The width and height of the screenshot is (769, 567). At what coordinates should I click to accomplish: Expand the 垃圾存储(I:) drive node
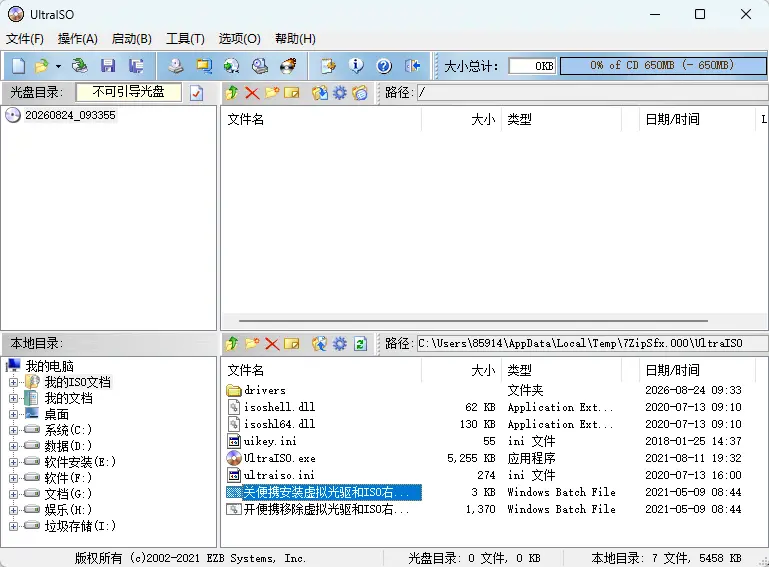point(13,526)
